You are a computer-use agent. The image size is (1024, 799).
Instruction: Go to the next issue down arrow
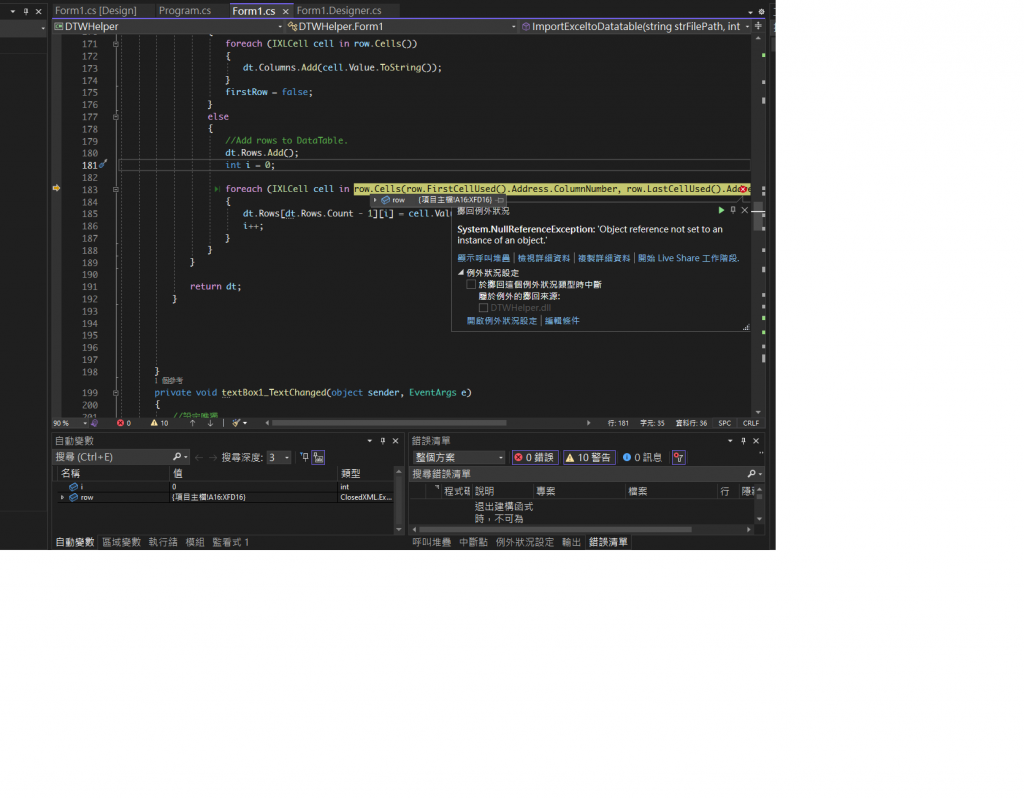pos(210,423)
